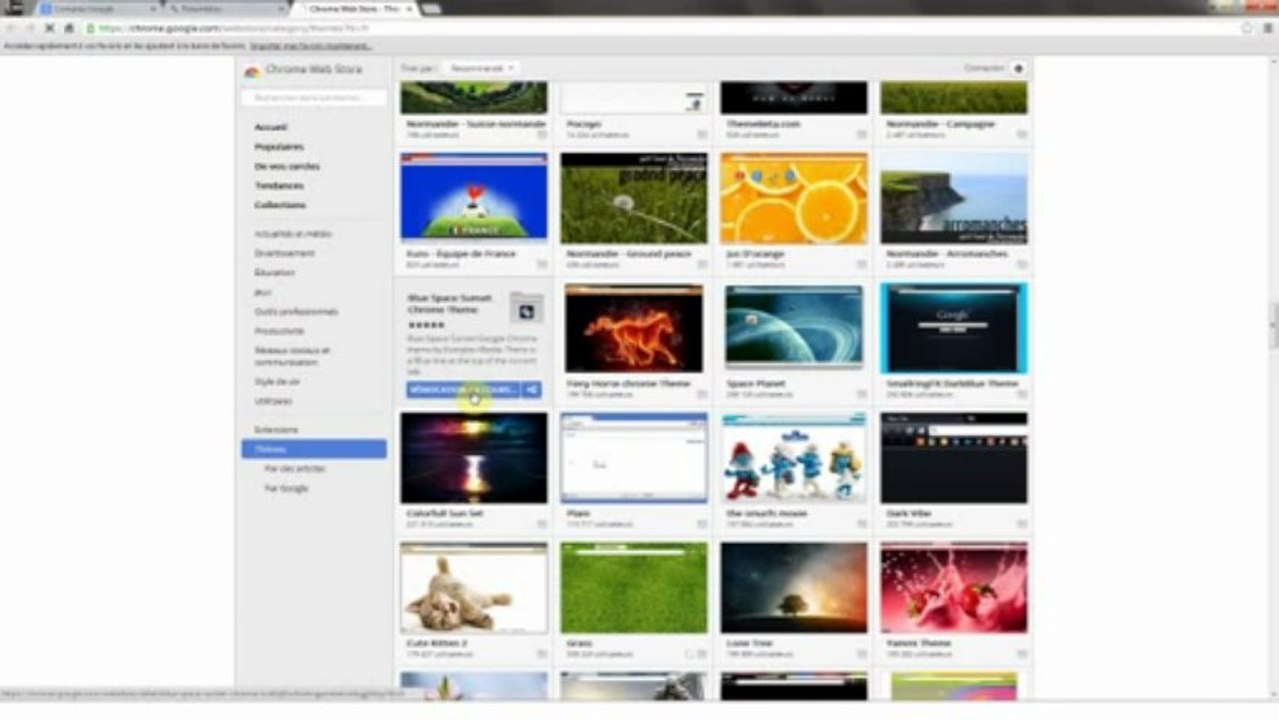Click the small icon beside Fiery Horse users count
This screenshot has width=1279, height=720.
click(700, 395)
